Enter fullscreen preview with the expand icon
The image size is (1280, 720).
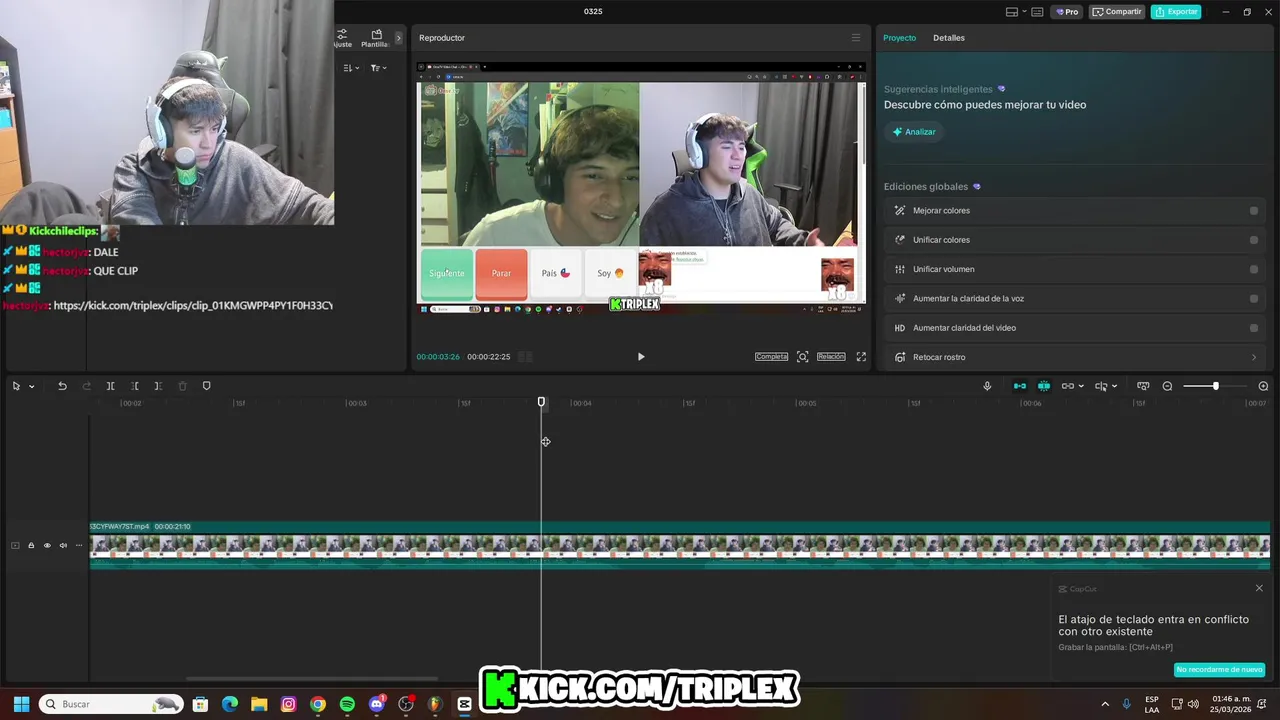click(x=861, y=357)
